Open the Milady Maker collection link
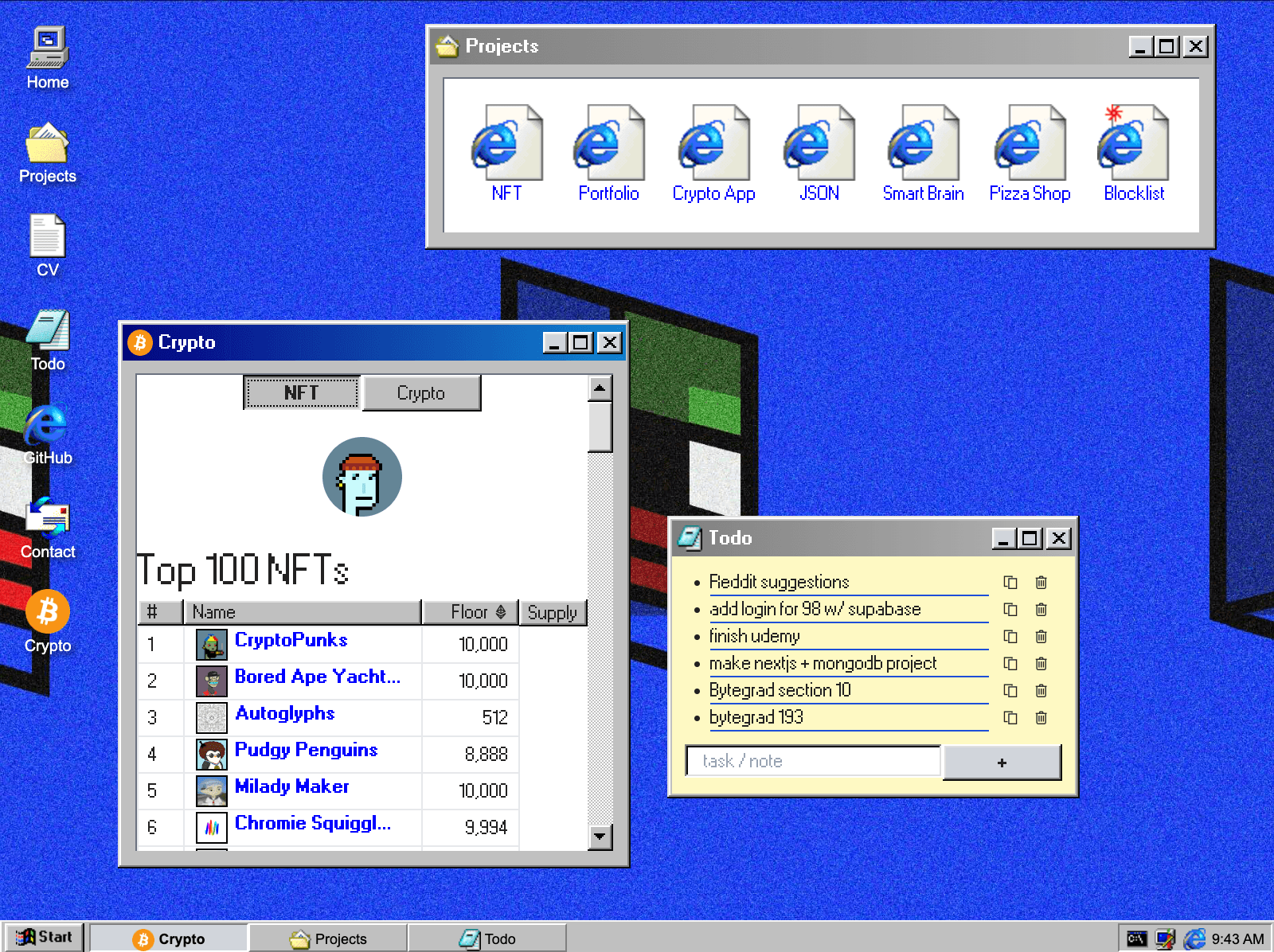 coord(292,786)
